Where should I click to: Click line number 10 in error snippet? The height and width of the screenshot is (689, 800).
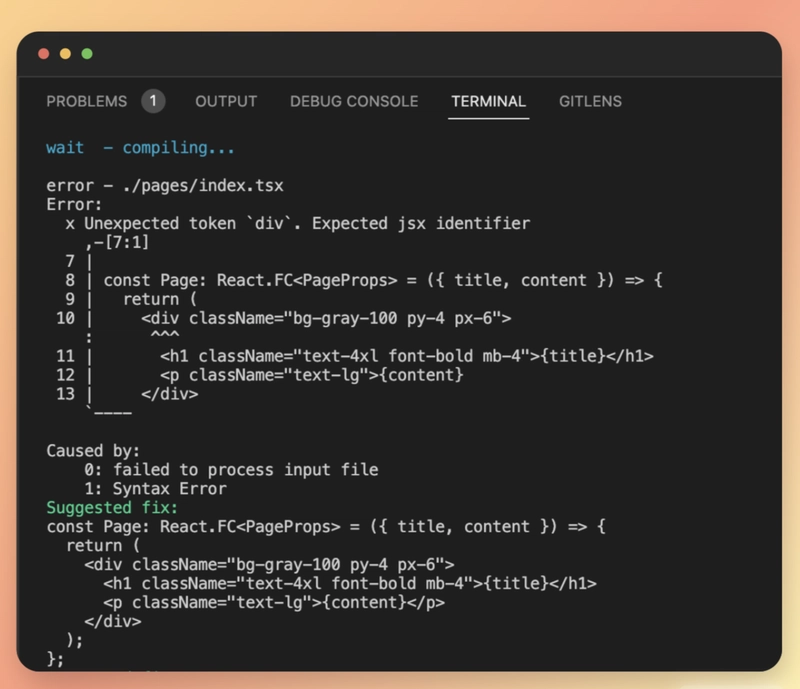pos(65,318)
